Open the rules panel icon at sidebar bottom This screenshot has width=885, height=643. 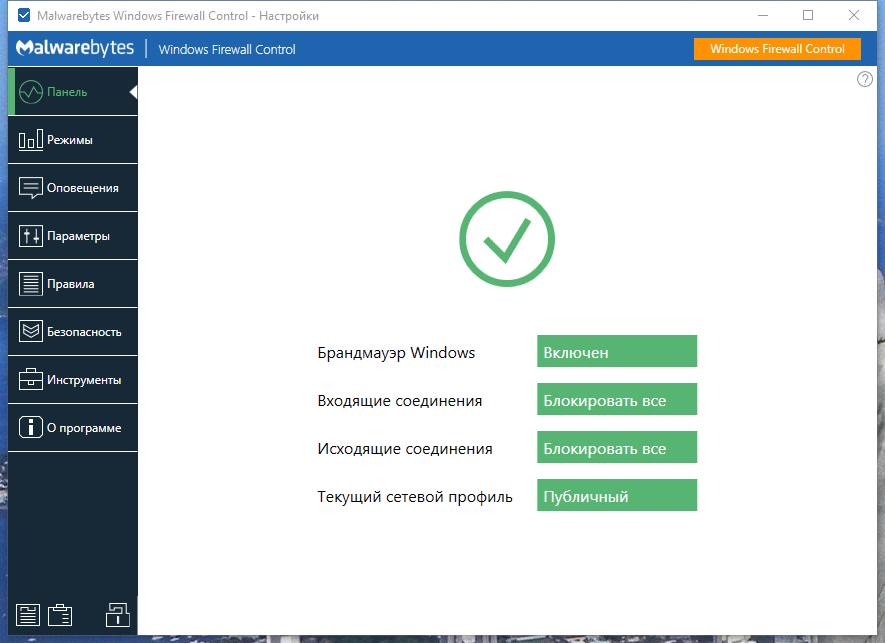point(28,615)
